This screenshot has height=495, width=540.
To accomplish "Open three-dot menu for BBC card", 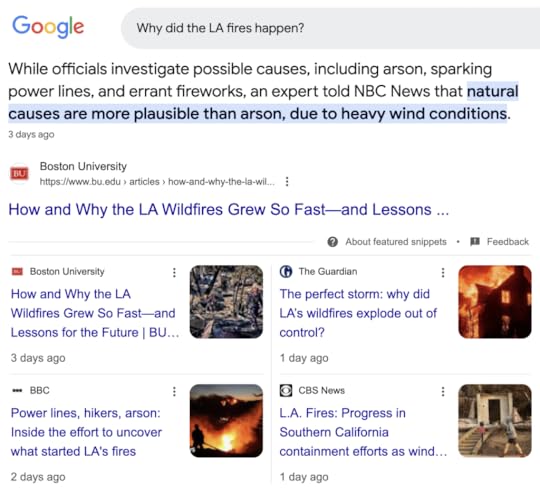I will (x=174, y=391).
